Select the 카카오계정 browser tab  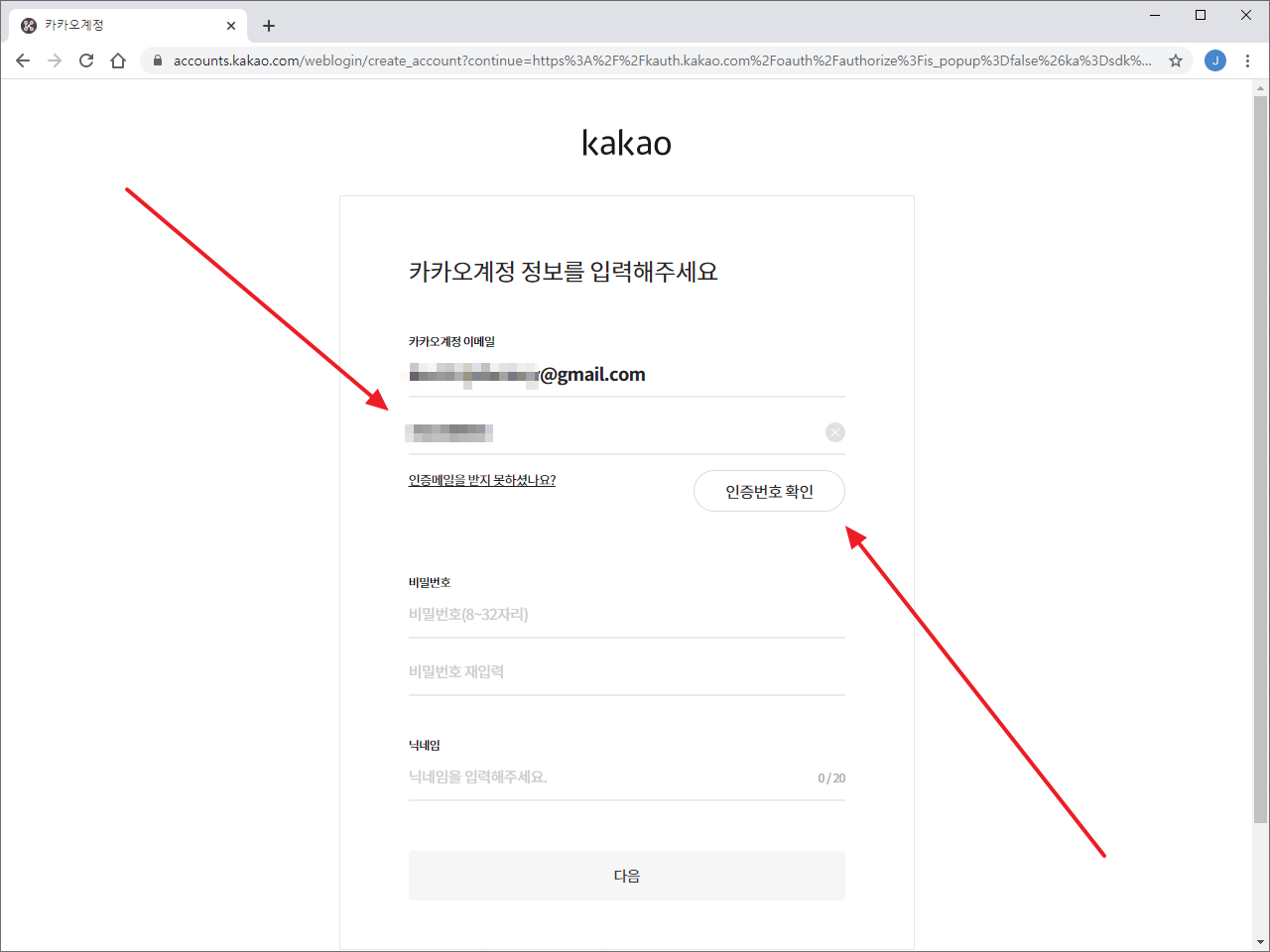tap(129, 26)
